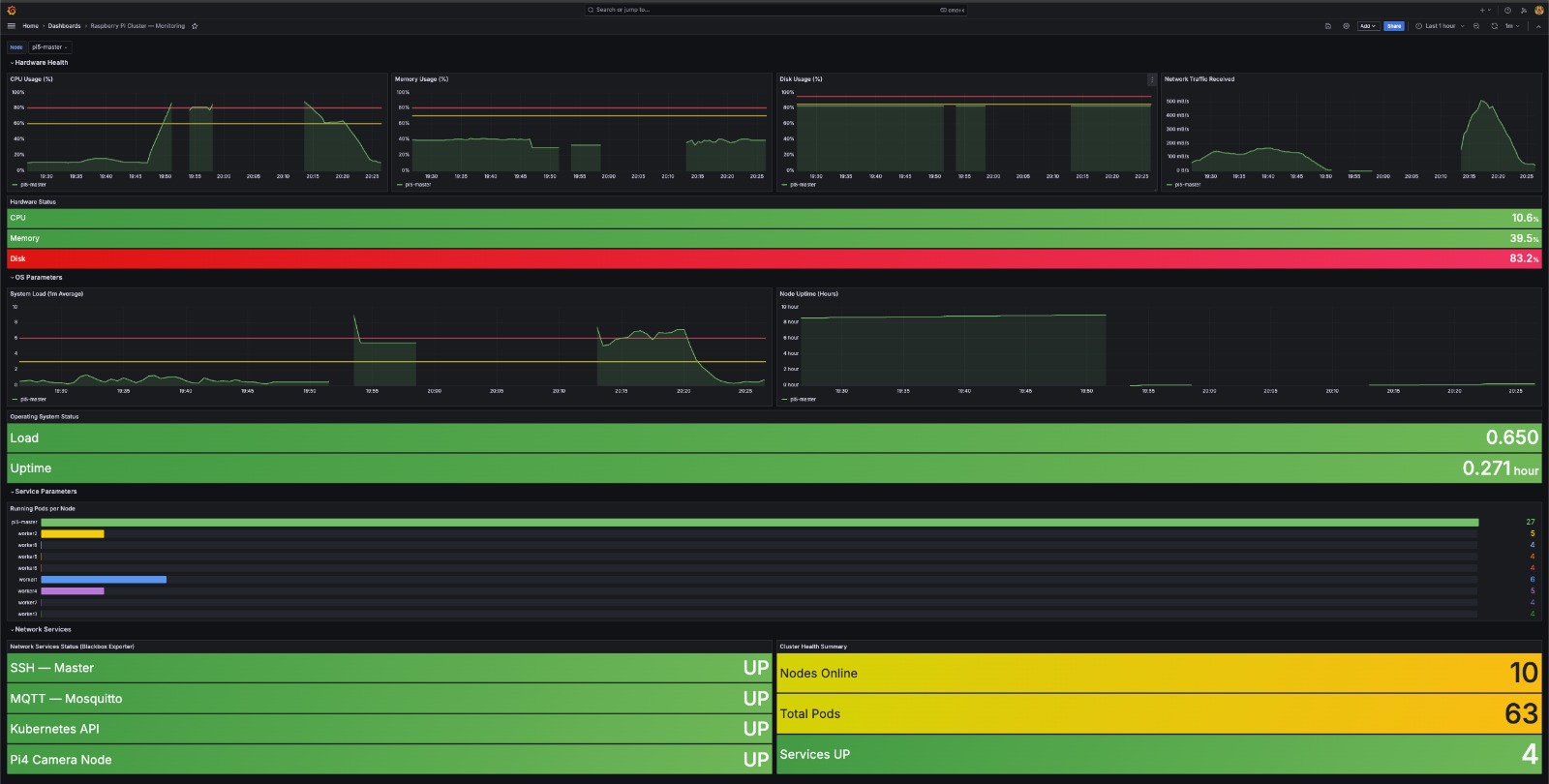This screenshot has width=1549, height=784.
Task: Click the Search or jump to field
Action: 774,10
